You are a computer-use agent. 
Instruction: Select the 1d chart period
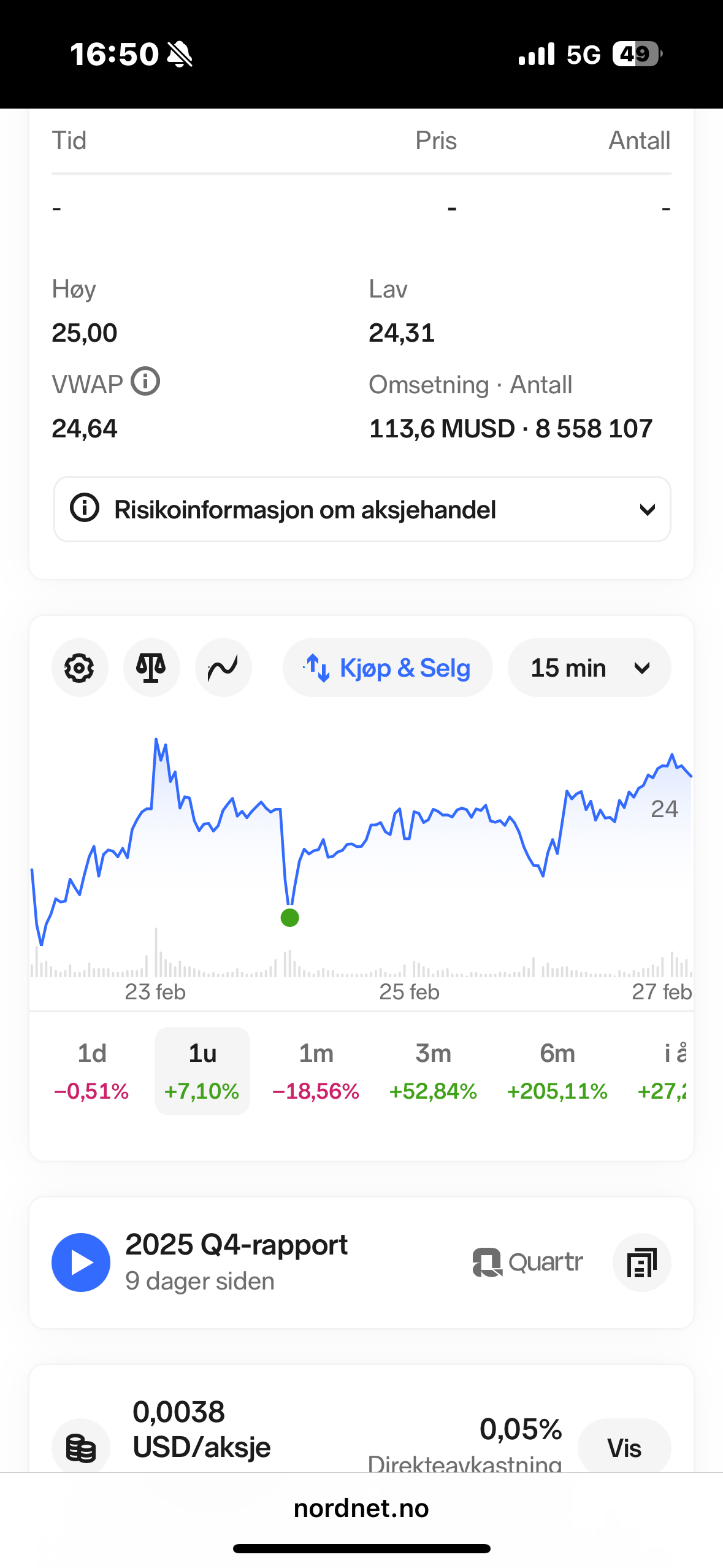pos(92,1070)
